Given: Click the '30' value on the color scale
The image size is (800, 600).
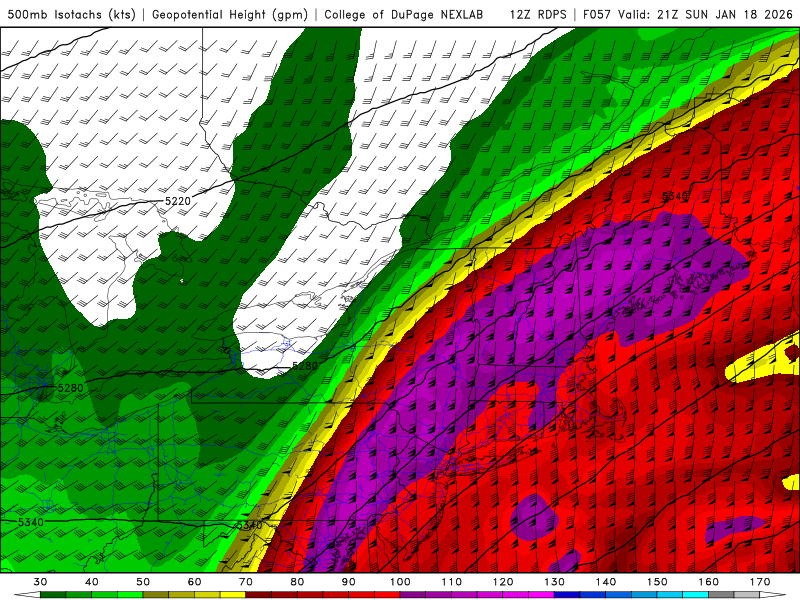Looking at the screenshot, I should 40,582.
